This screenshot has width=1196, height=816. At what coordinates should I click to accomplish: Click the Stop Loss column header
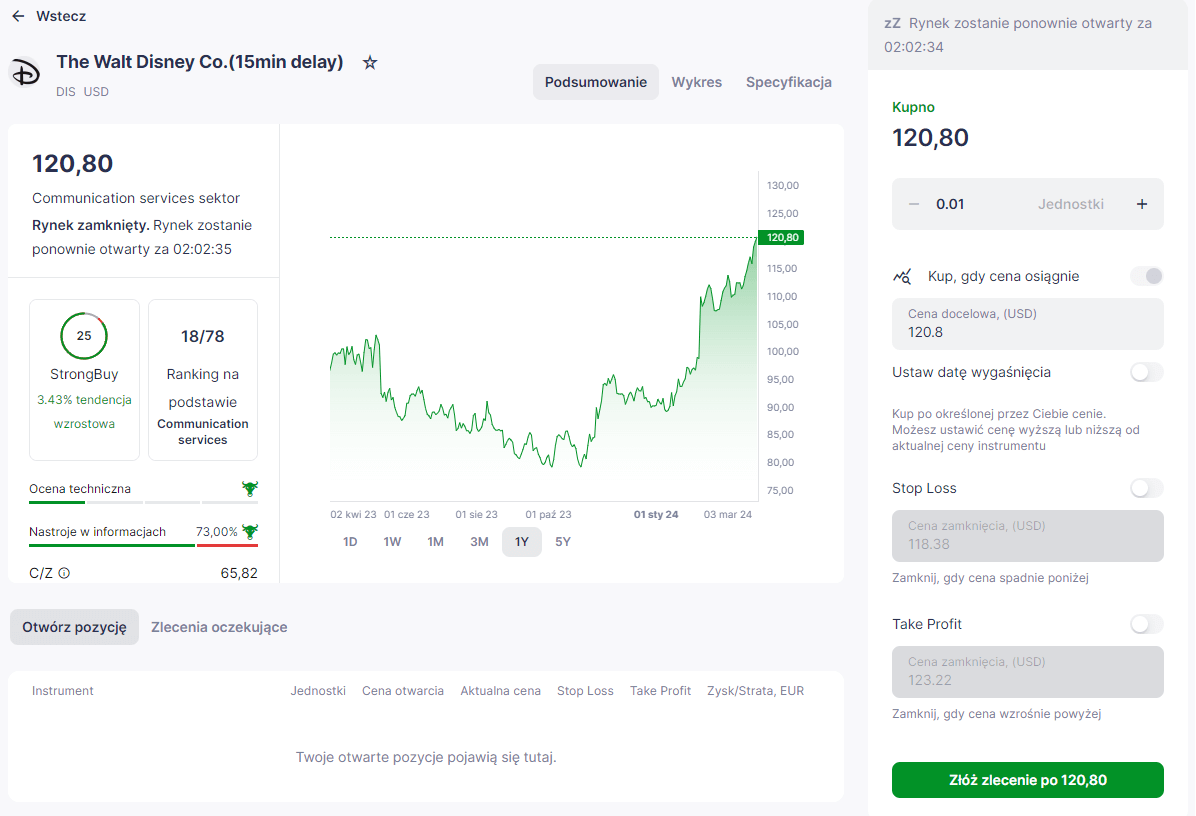point(585,691)
